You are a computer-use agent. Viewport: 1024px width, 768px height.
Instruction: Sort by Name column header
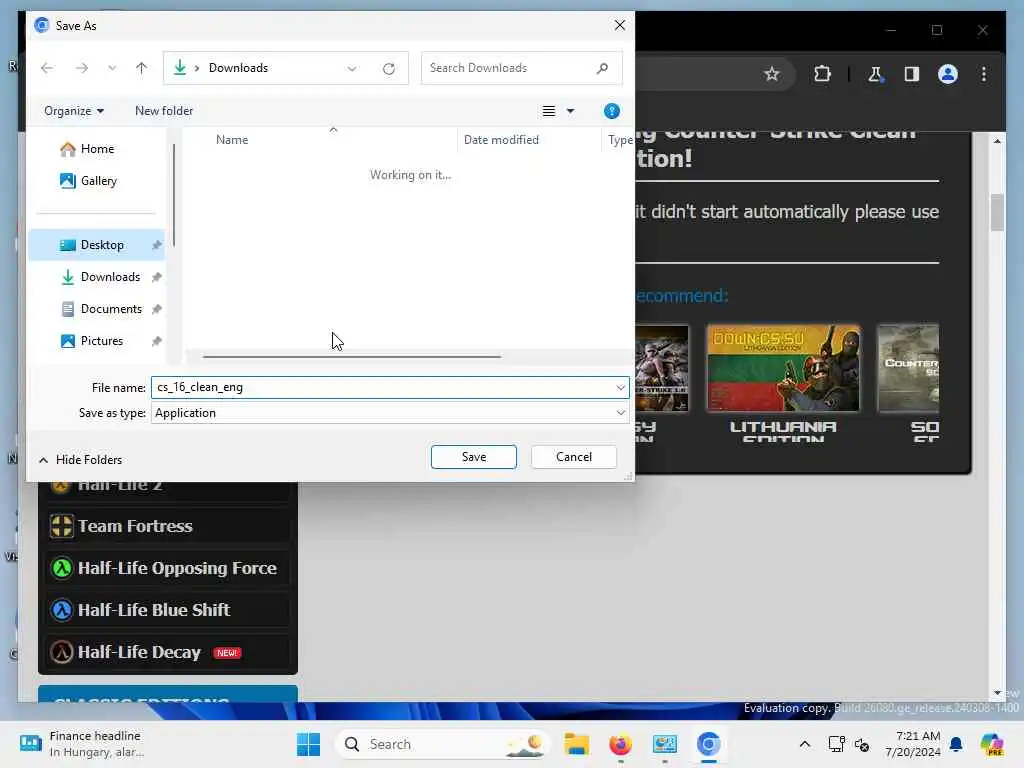tap(232, 140)
